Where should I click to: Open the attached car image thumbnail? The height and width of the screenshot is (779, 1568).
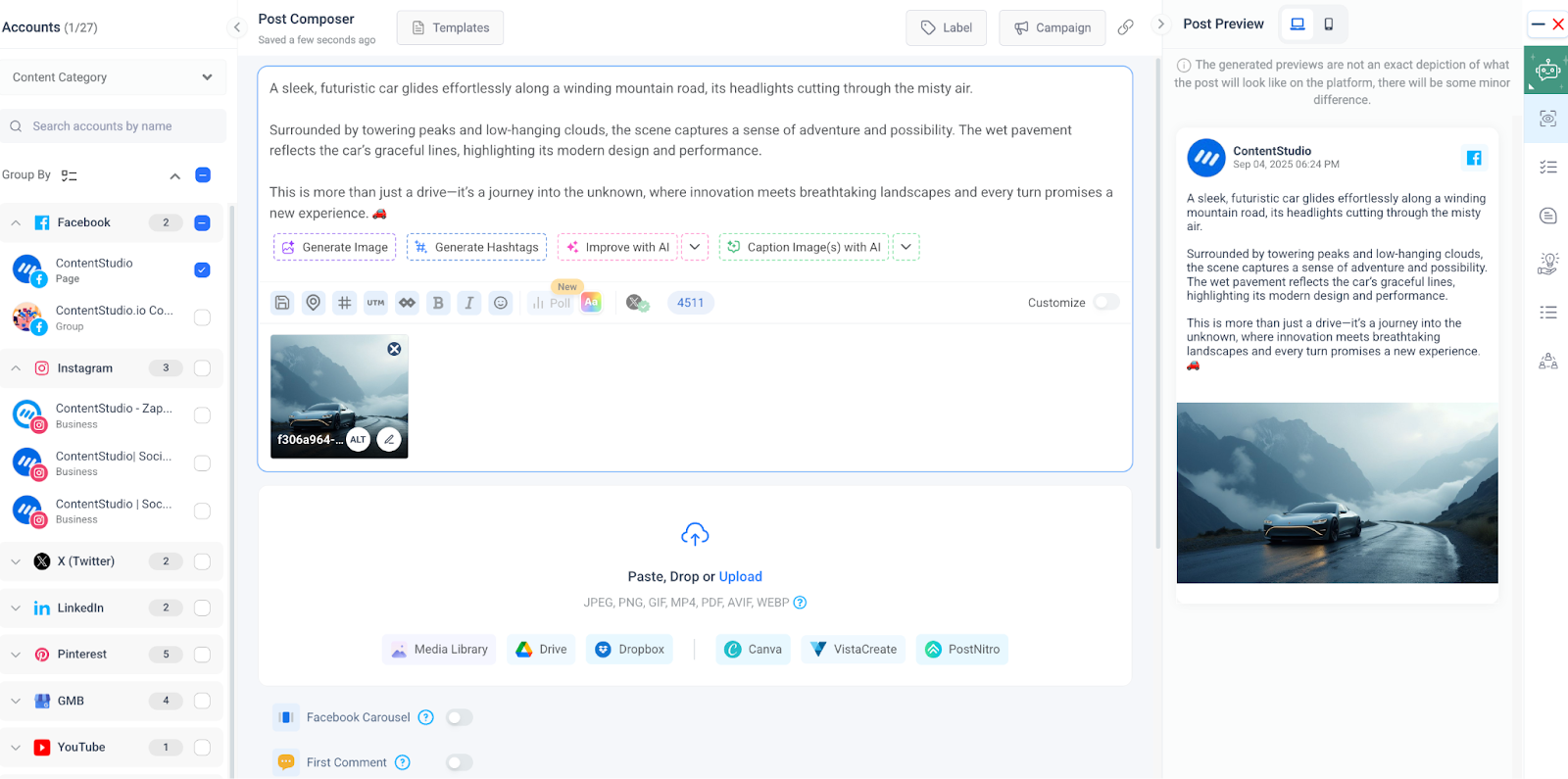click(x=339, y=397)
